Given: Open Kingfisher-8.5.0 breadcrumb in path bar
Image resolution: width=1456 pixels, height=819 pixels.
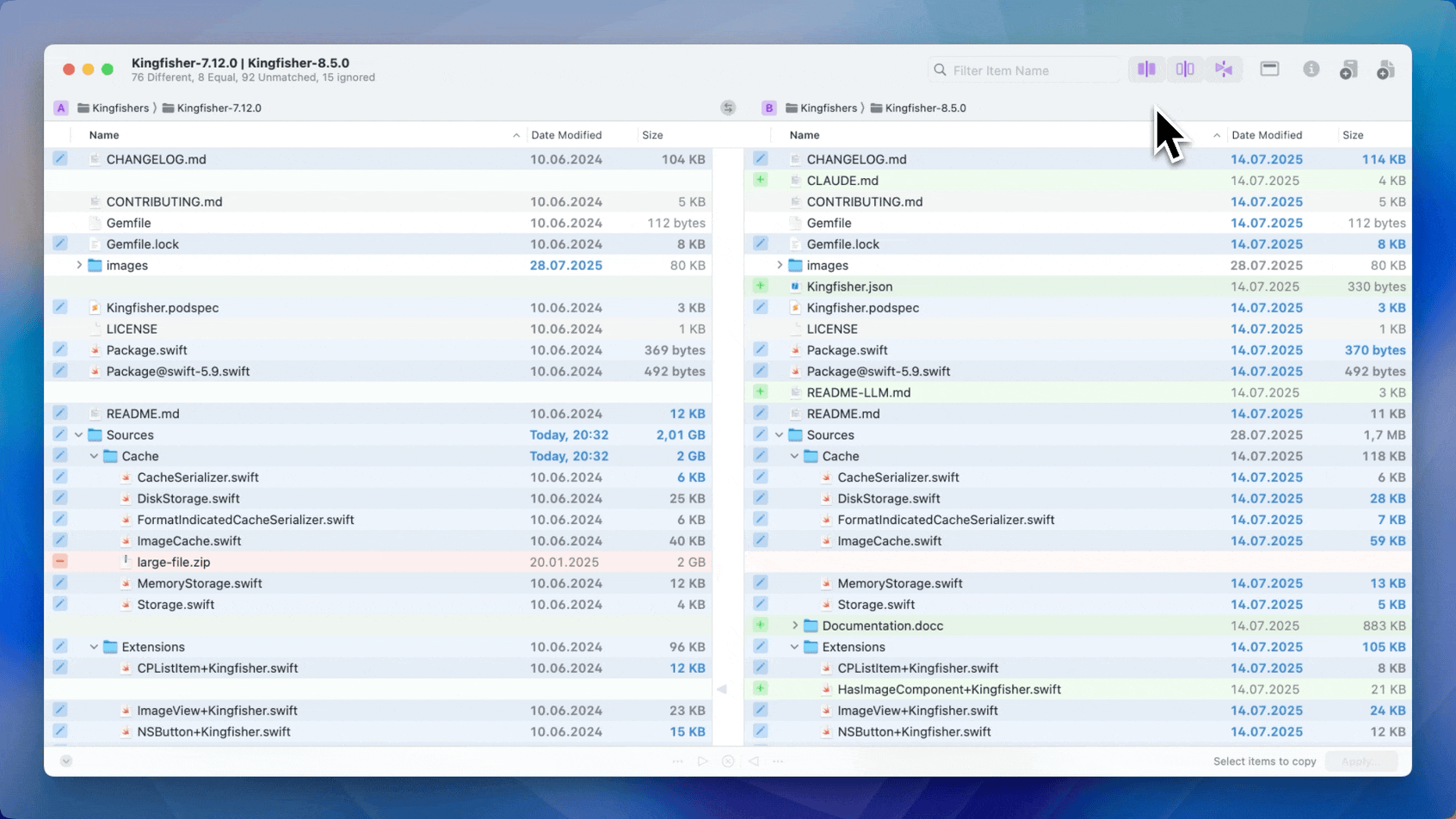Looking at the screenshot, I should [x=918, y=108].
